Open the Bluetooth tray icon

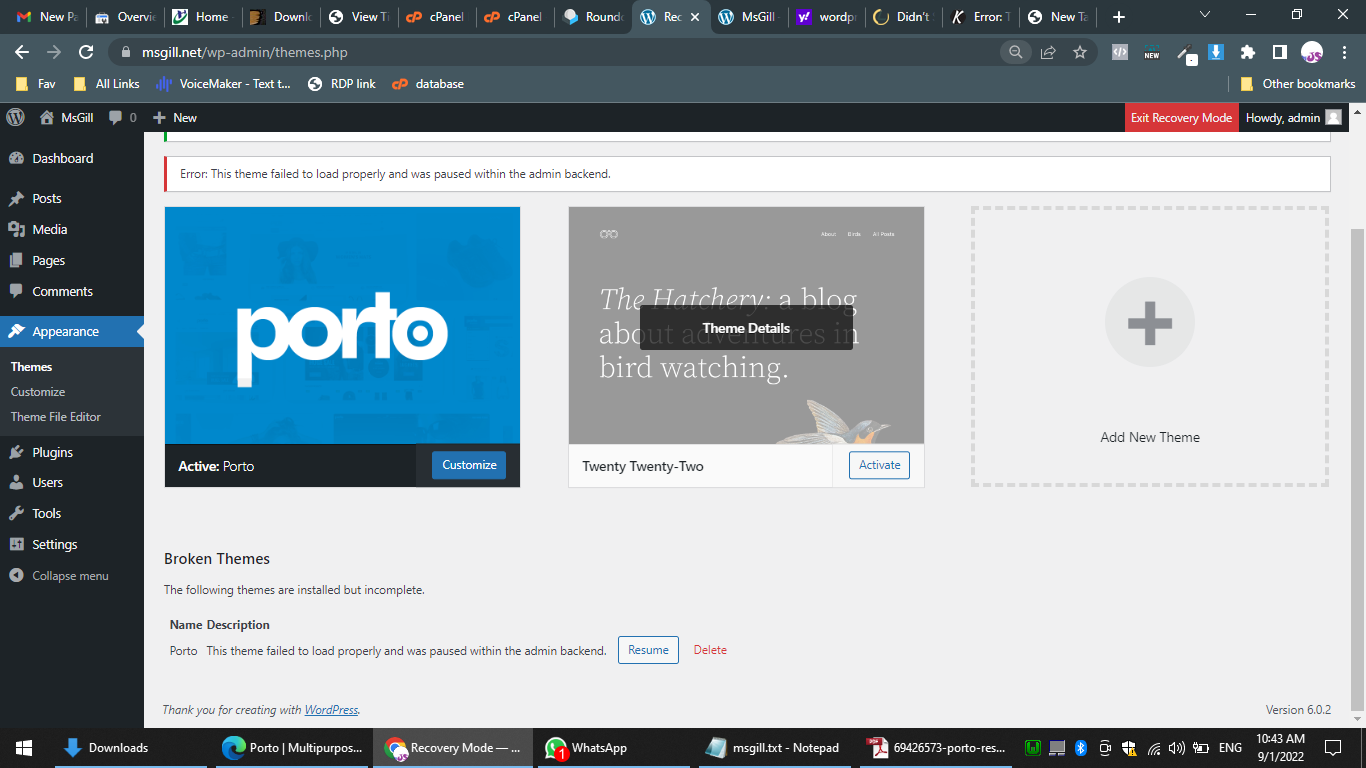[x=1081, y=748]
